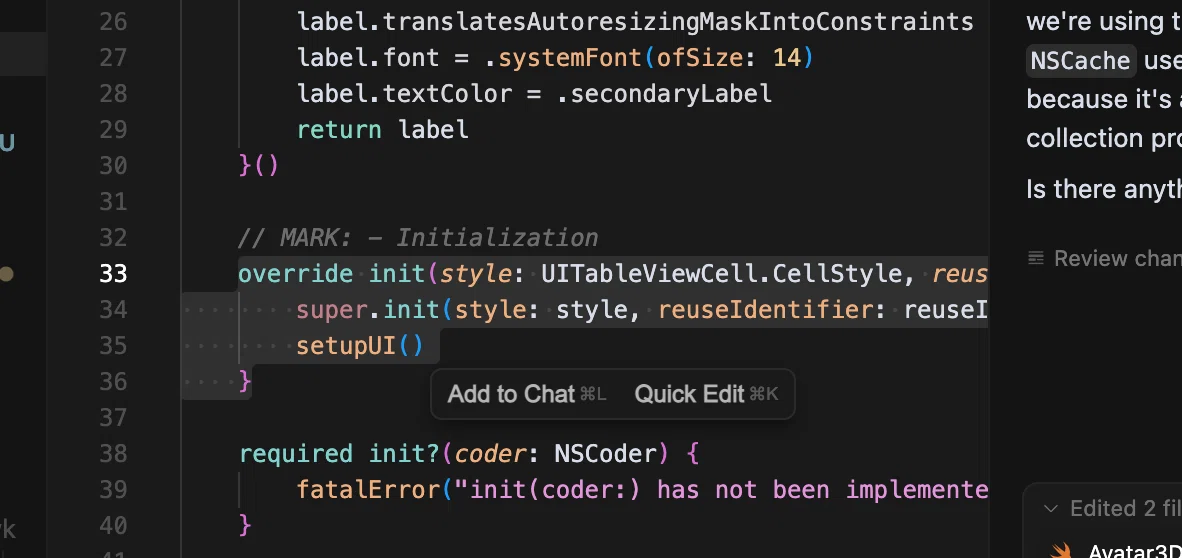Click the chat text starting 'Is there anyth'

coord(1104,189)
